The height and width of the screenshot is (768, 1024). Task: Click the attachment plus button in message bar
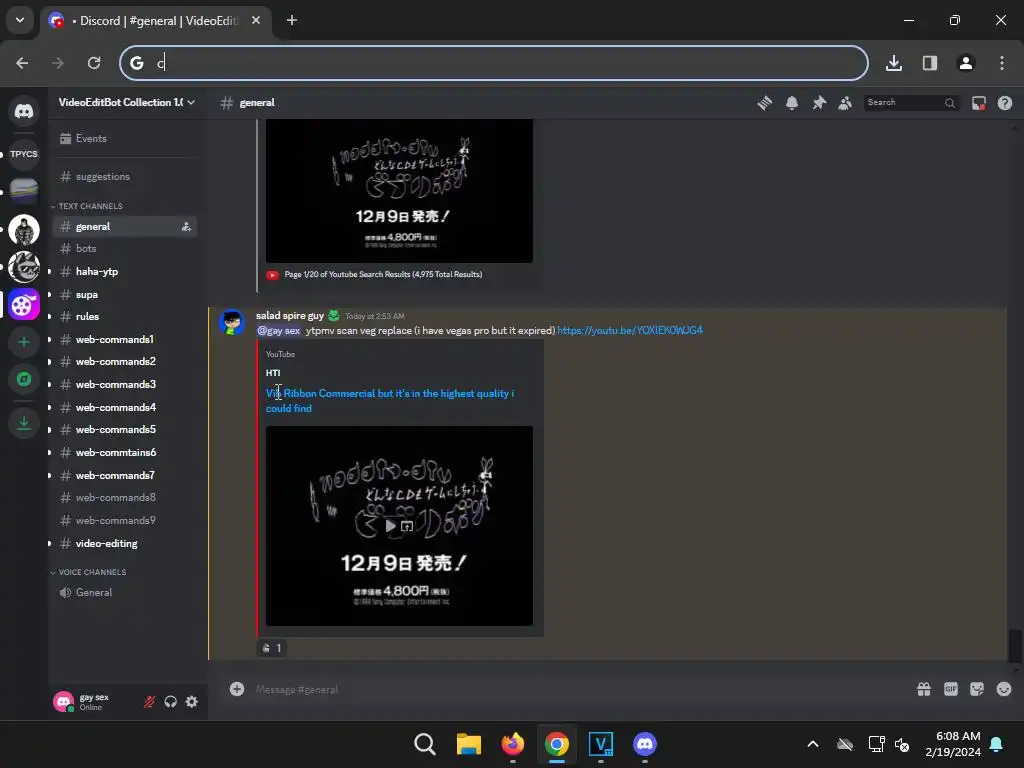[x=237, y=689]
